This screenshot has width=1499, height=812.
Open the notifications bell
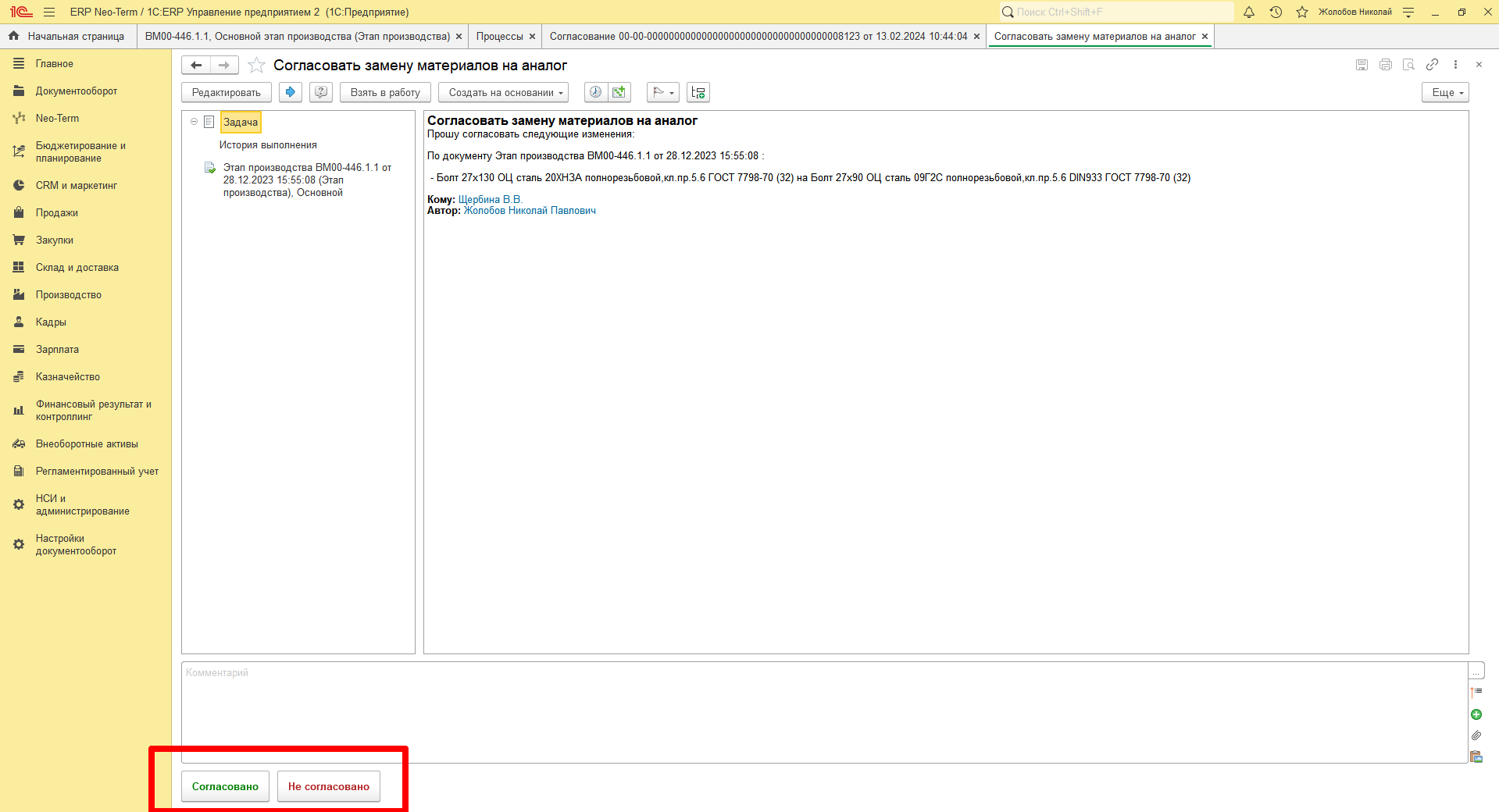click(x=1249, y=12)
